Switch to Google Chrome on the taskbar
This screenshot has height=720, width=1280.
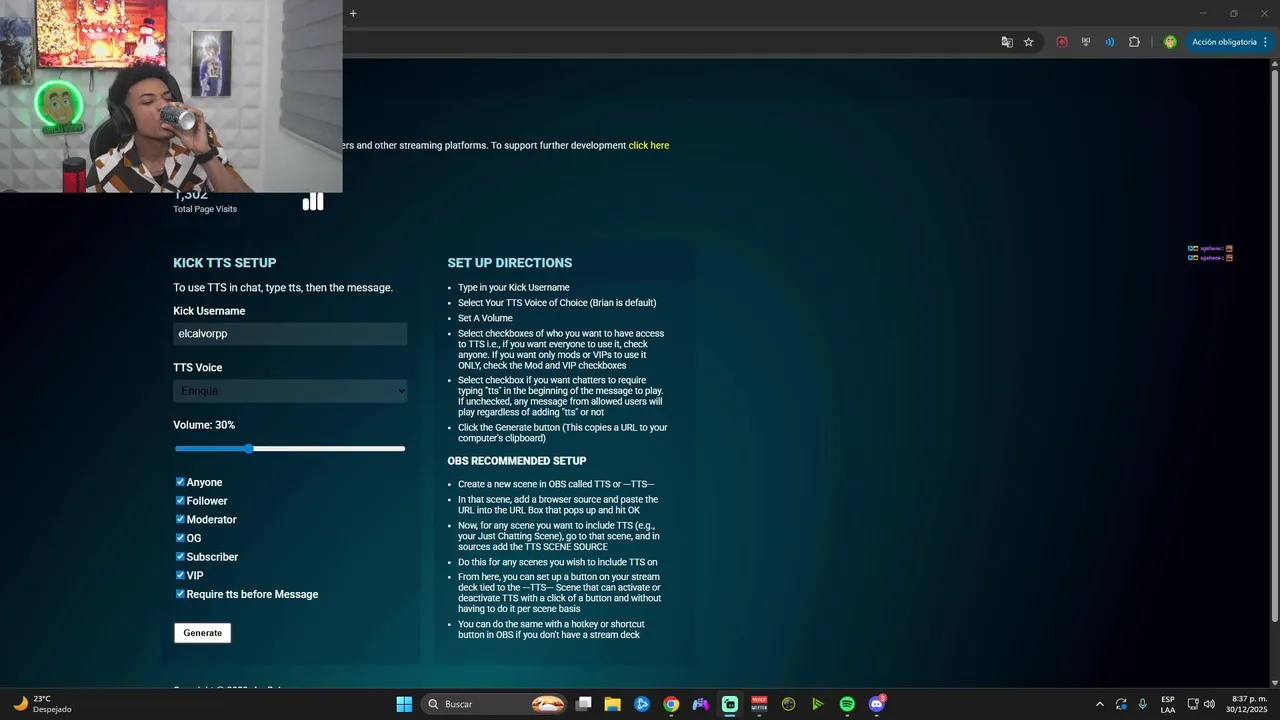[671, 704]
